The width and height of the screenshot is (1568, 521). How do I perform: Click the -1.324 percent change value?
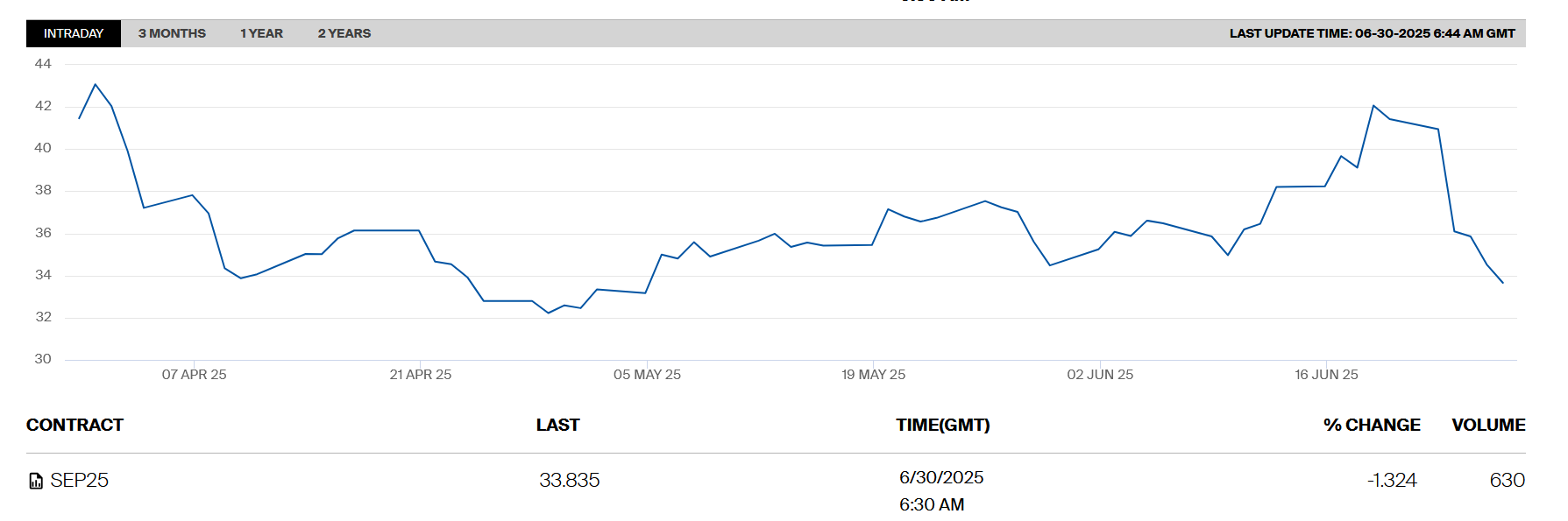[1391, 480]
